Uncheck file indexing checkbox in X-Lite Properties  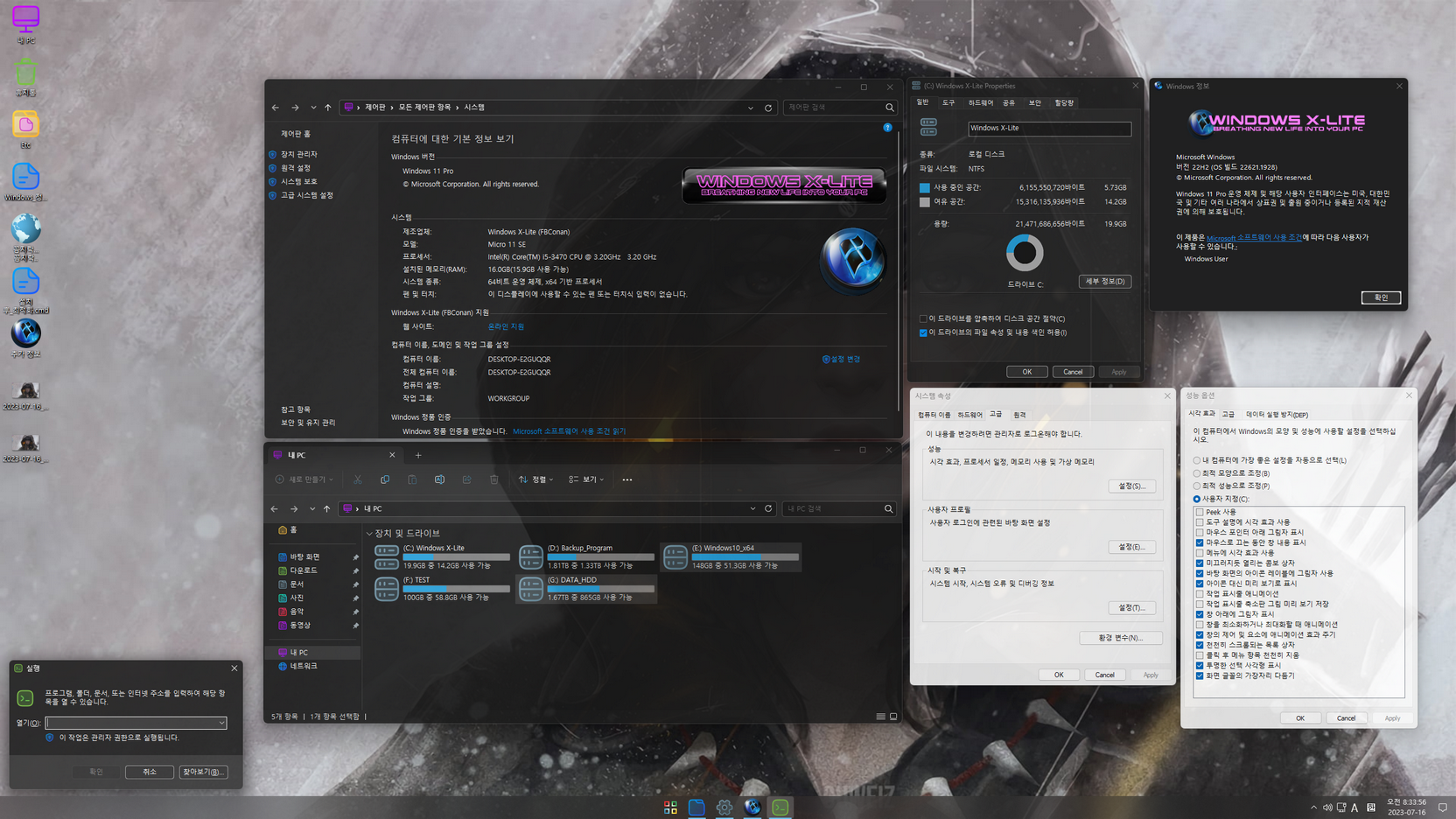pos(923,332)
